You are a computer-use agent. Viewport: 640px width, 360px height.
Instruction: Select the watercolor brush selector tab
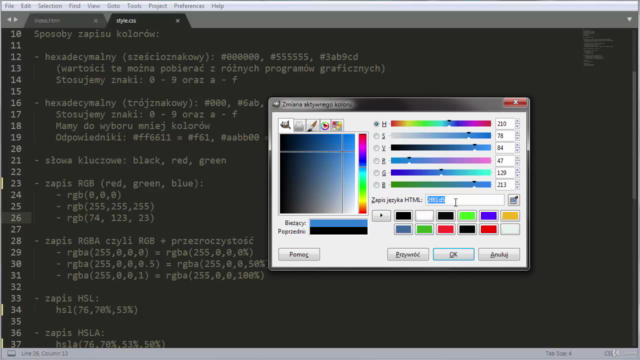tap(312, 126)
